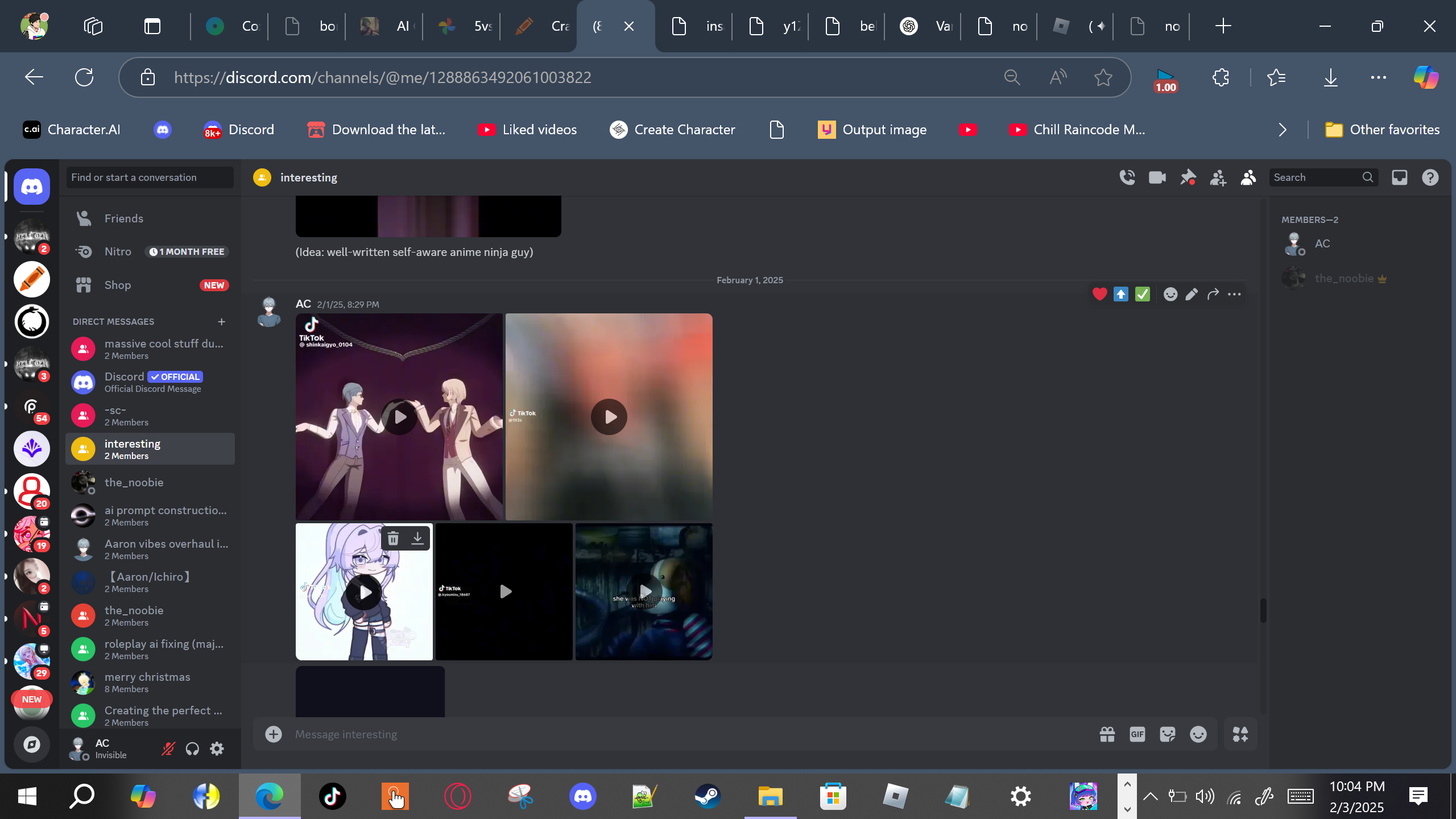Go to Discord Direct Messages home
This screenshot has width=1456, height=819.
(32, 187)
